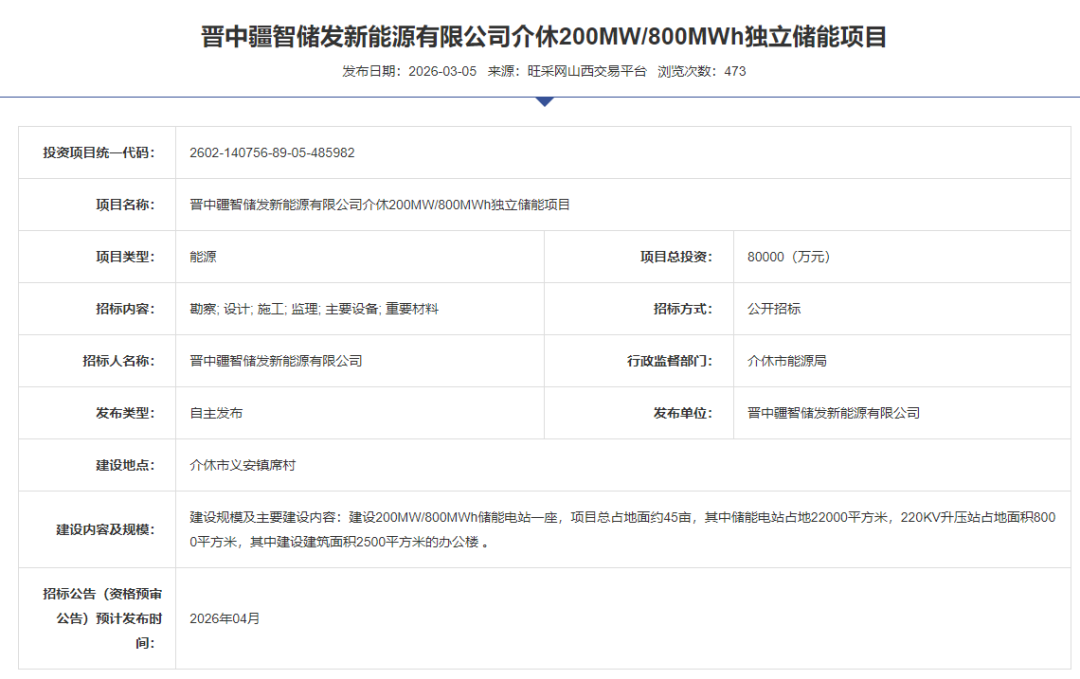The image size is (1080, 679).
Task: Click the 投资项目统一代码 label cell
Action: 98,153
